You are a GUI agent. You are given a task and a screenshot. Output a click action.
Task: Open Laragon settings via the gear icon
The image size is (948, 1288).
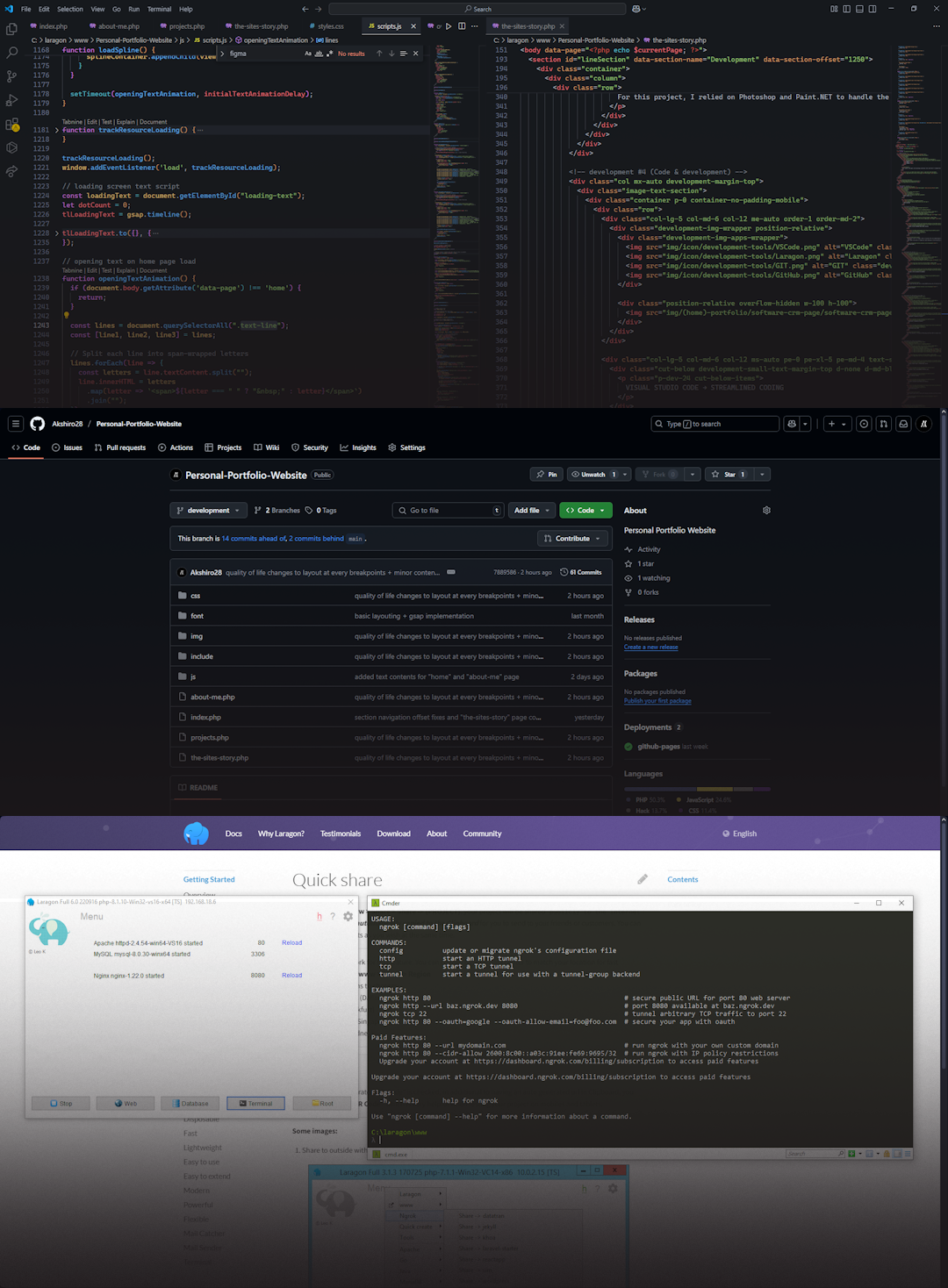click(348, 916)
